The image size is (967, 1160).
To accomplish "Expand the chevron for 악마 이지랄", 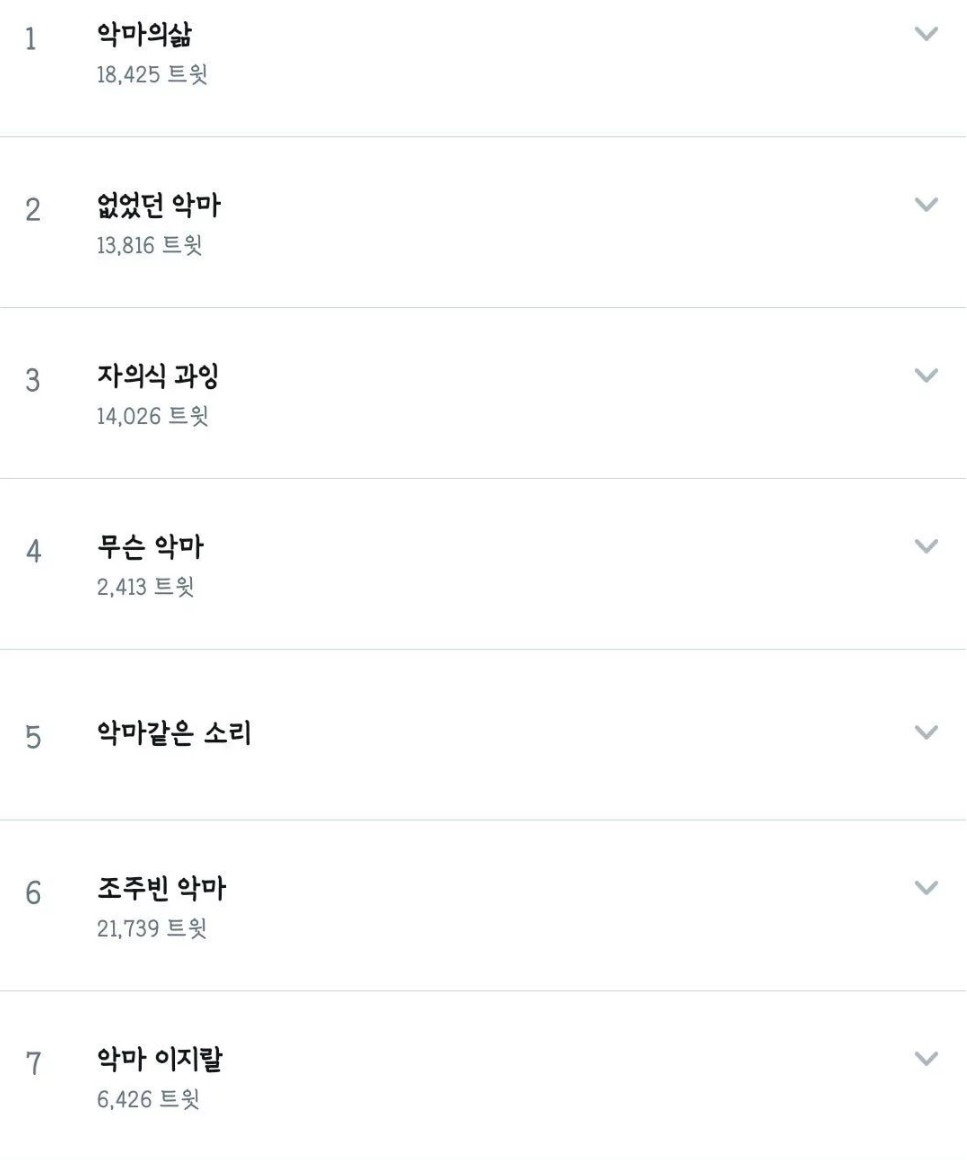I will (x=927, y=1058).
